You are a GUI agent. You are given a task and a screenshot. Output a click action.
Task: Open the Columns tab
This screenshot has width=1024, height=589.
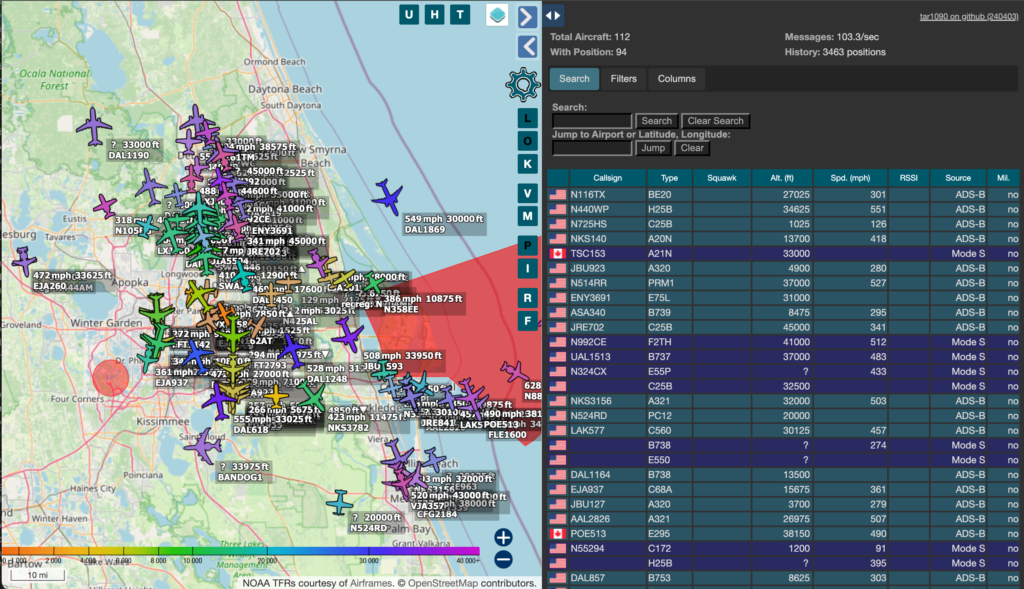click(x=676, y=79)
